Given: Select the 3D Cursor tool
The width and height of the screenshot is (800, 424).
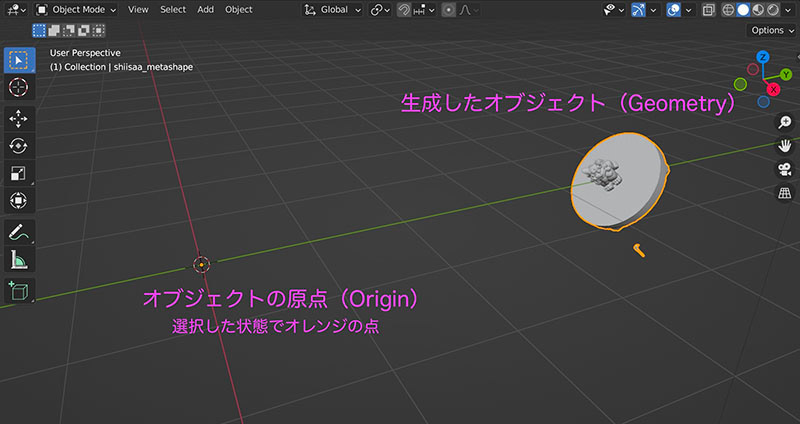Looking at the screenshot, I should coord(19,87).
